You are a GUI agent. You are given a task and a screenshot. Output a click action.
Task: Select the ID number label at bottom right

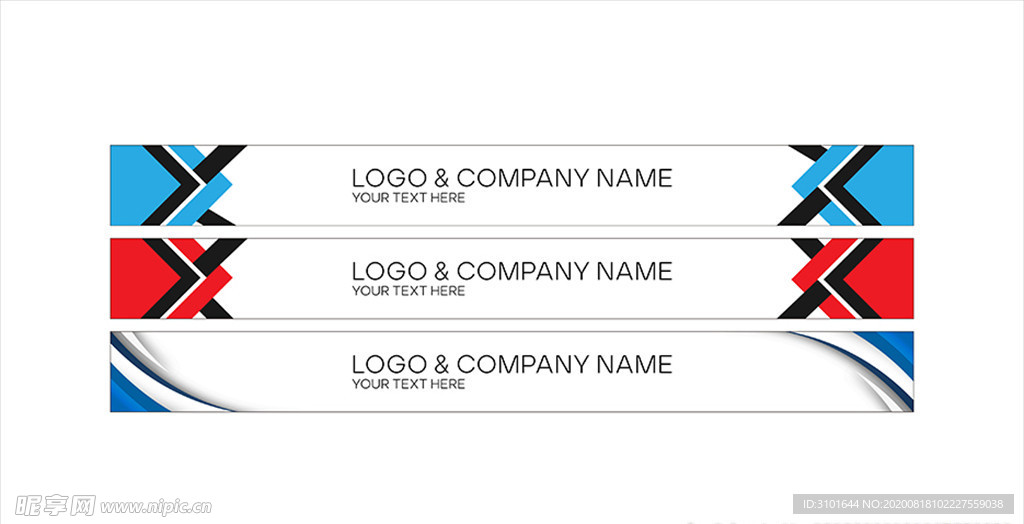pyautogui.click(x=903, y=504)
